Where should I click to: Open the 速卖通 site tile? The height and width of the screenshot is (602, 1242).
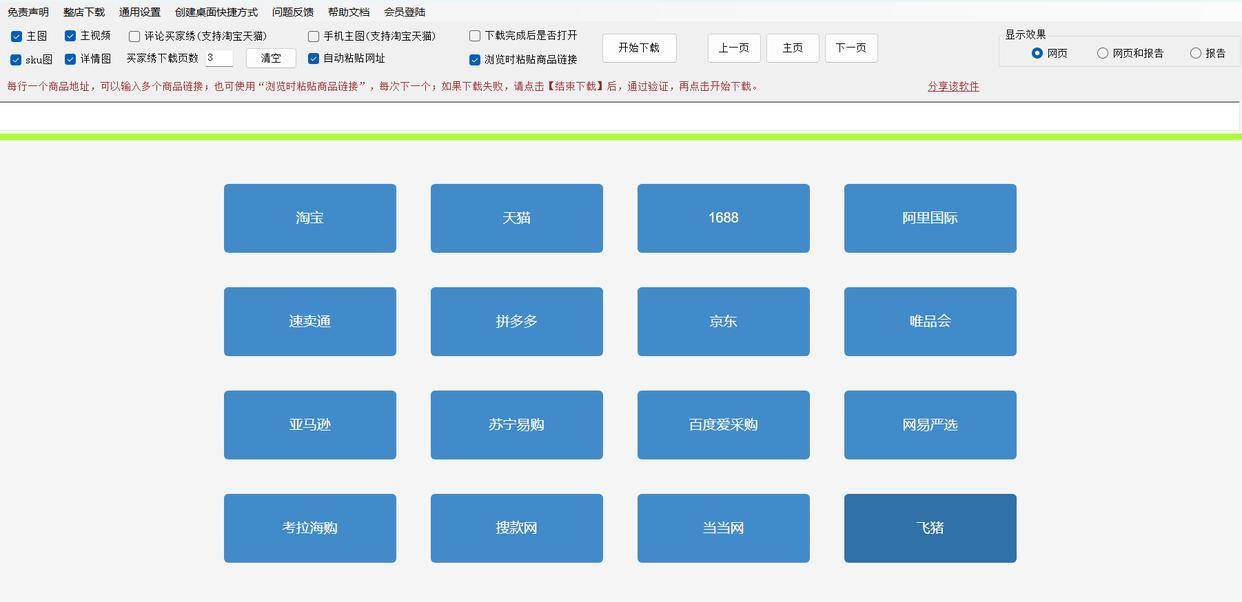tap(310, 322)
